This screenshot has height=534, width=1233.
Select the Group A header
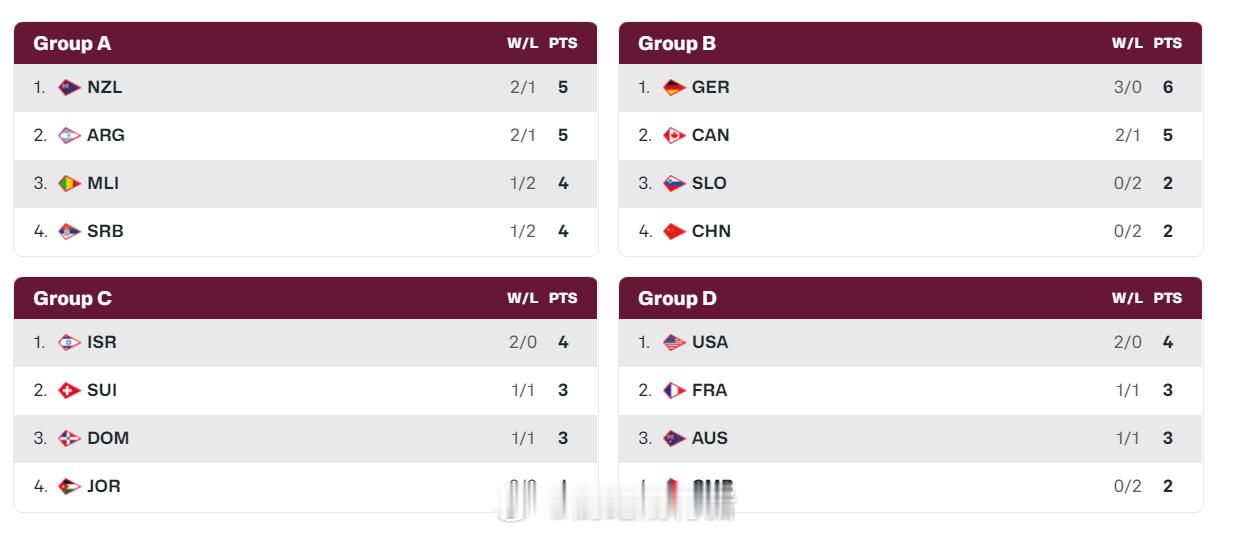72,43
